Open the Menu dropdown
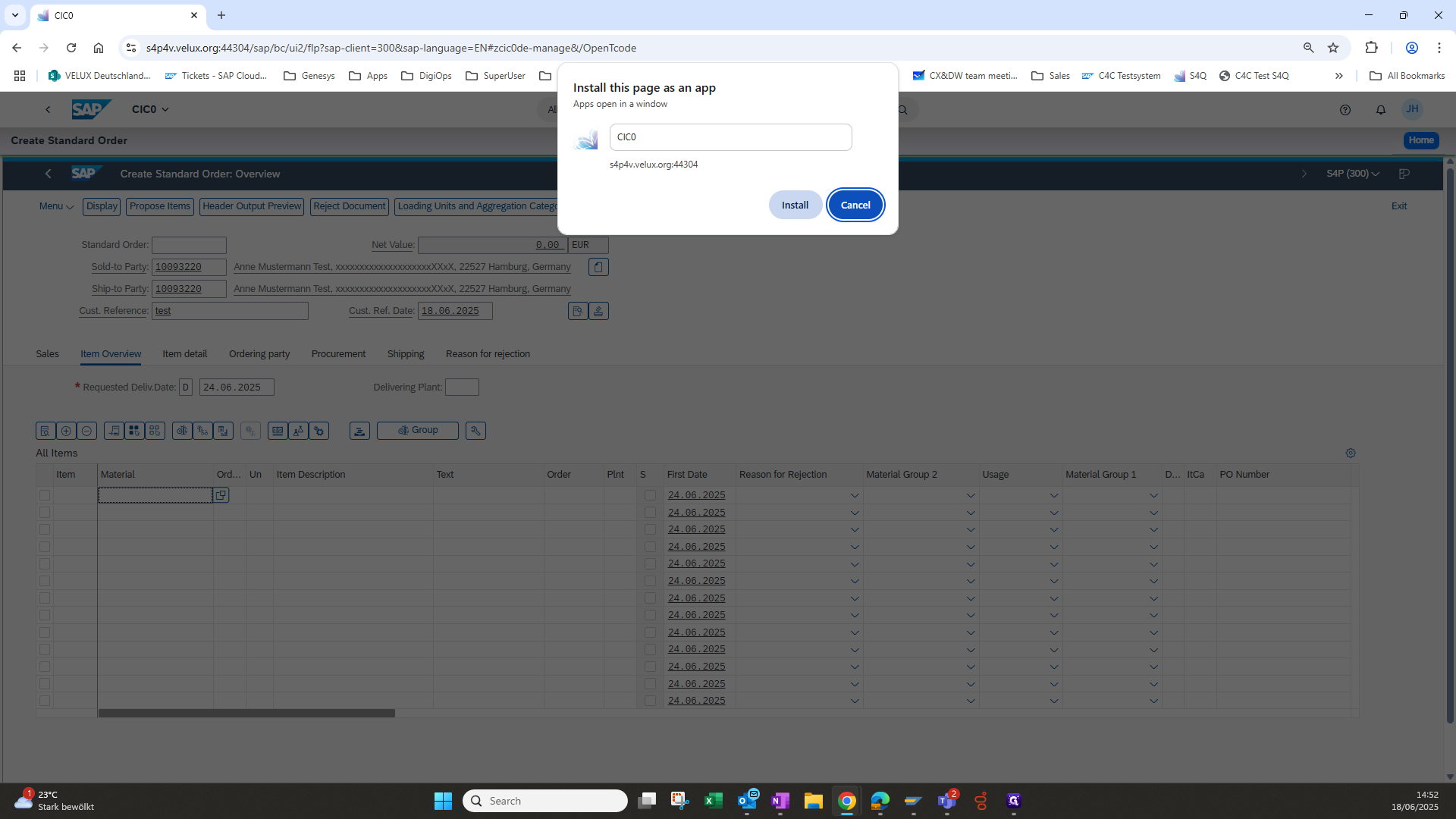Viewport: 1456px width, 819px height. (56, 206)
